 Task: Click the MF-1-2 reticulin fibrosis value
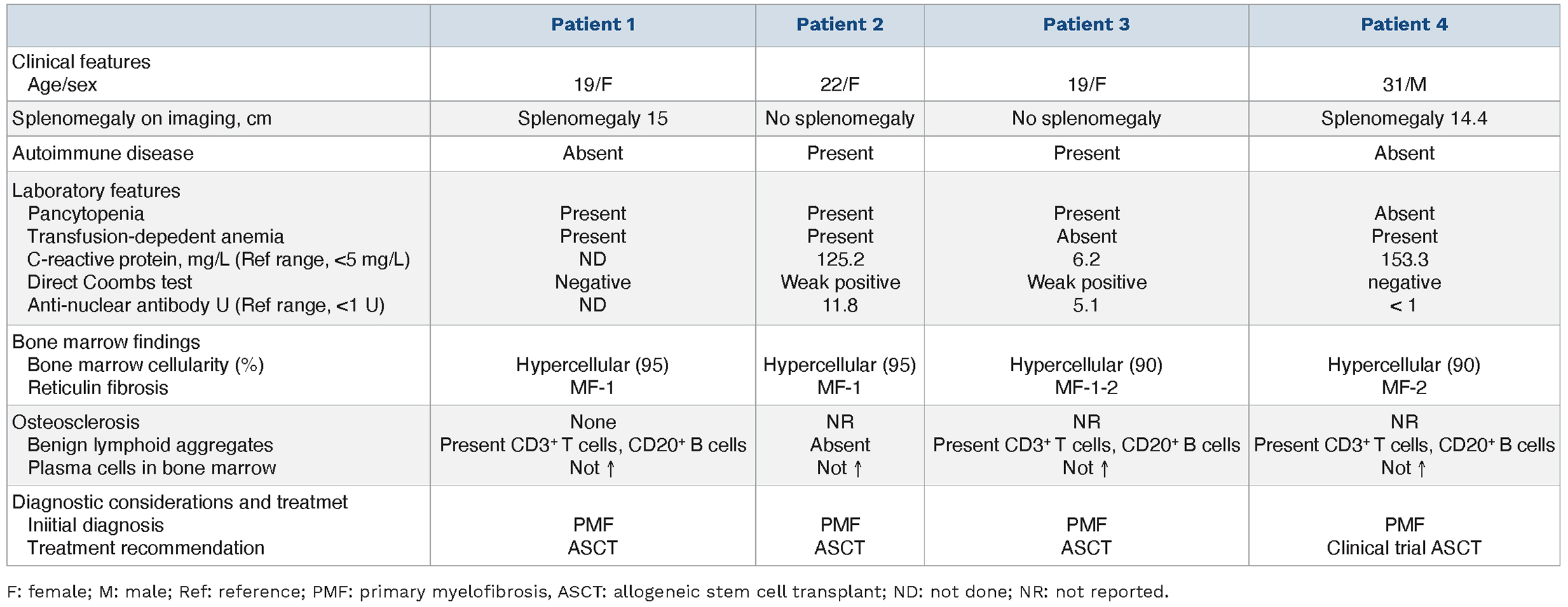(1086, 388)
